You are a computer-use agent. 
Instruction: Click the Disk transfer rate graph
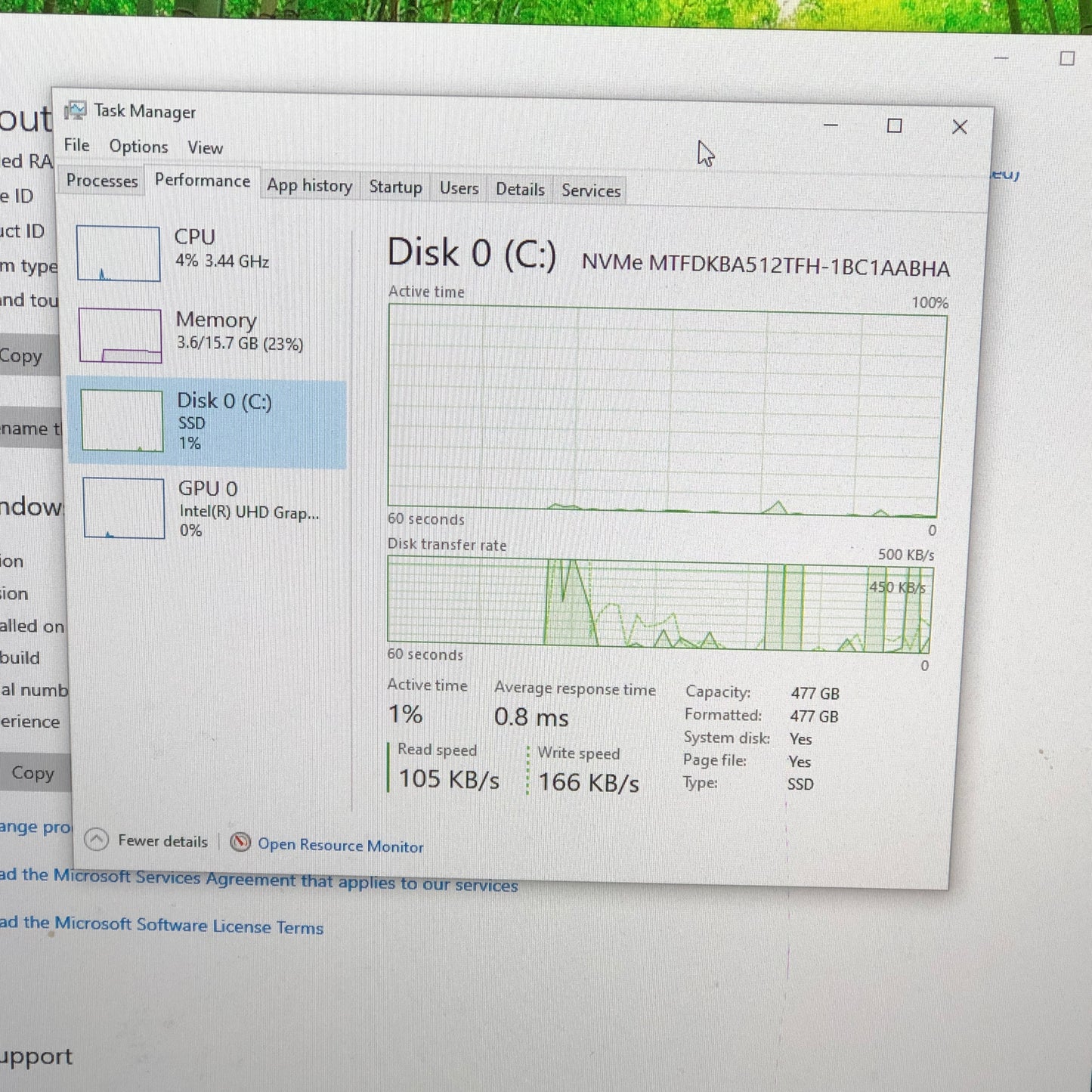660,605
